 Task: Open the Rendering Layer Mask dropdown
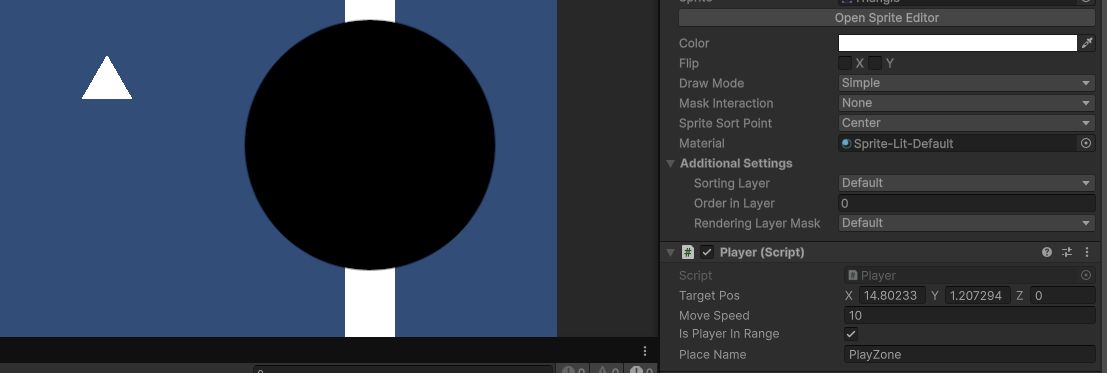(967, 223)
